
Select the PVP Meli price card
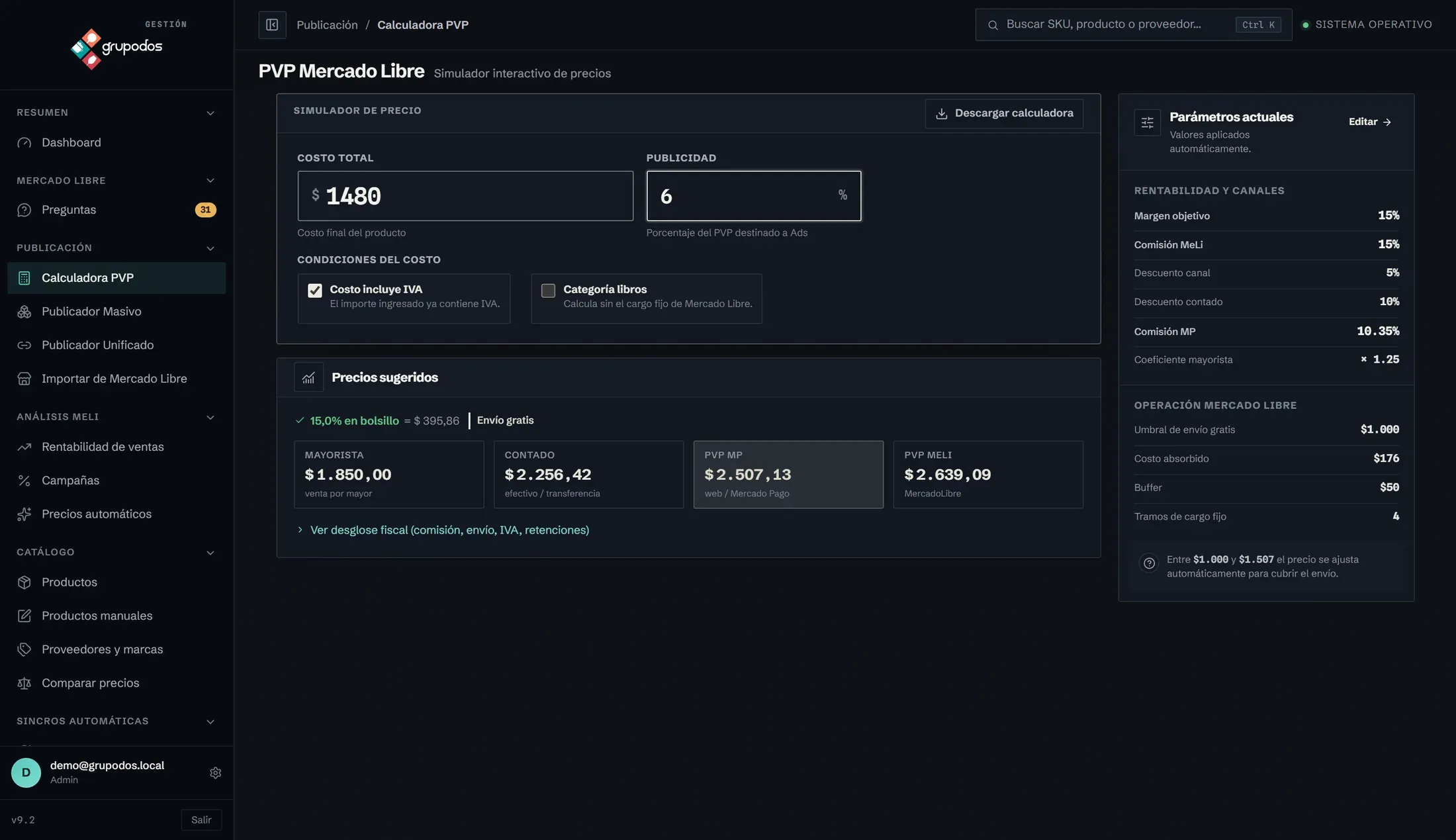click(x=988, y=475)
